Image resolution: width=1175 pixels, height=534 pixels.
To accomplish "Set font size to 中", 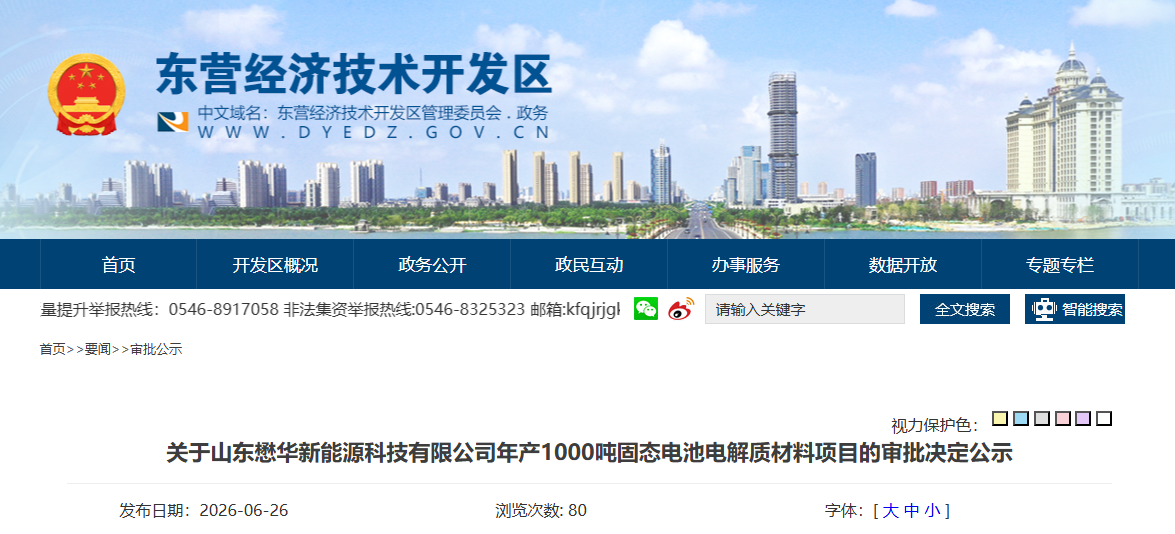I will pyautogui.click(x=911, y=511).
